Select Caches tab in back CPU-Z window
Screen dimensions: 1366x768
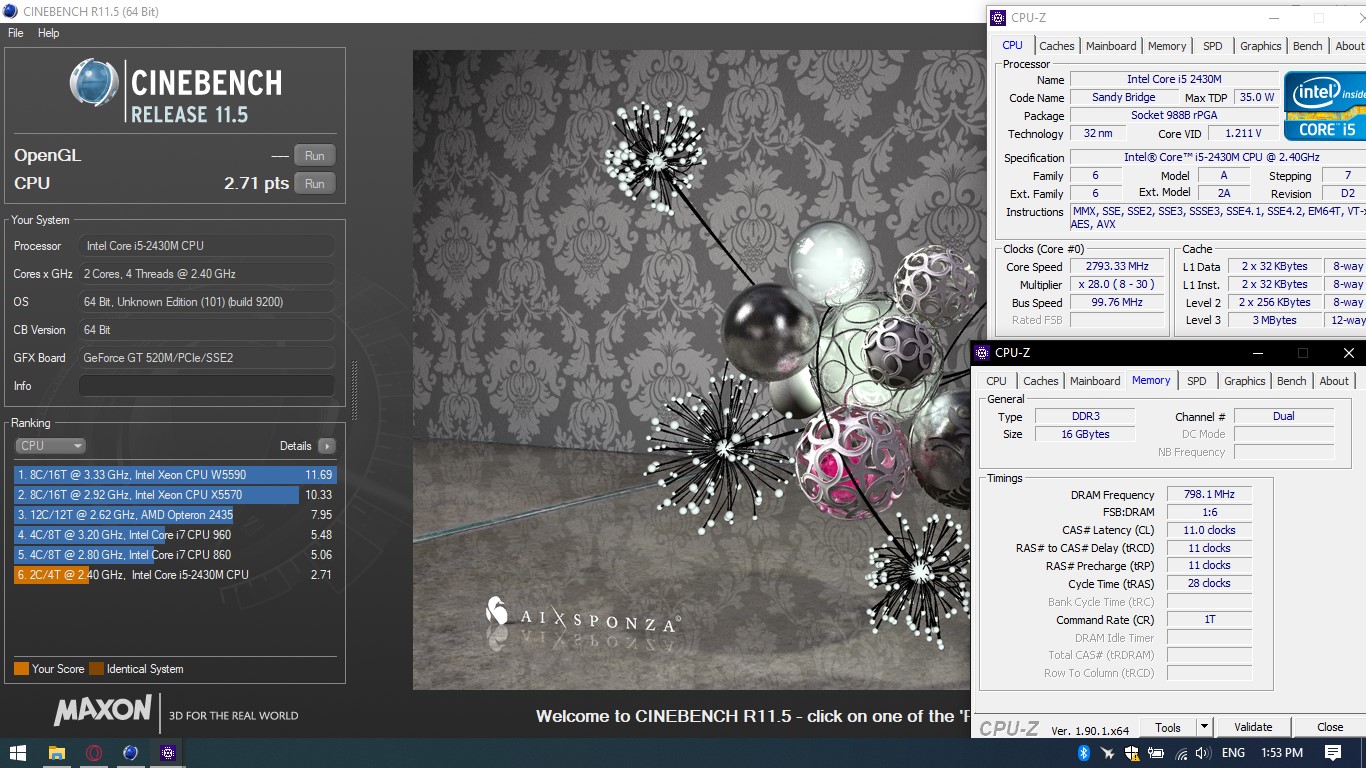[x=1056, y=46]
